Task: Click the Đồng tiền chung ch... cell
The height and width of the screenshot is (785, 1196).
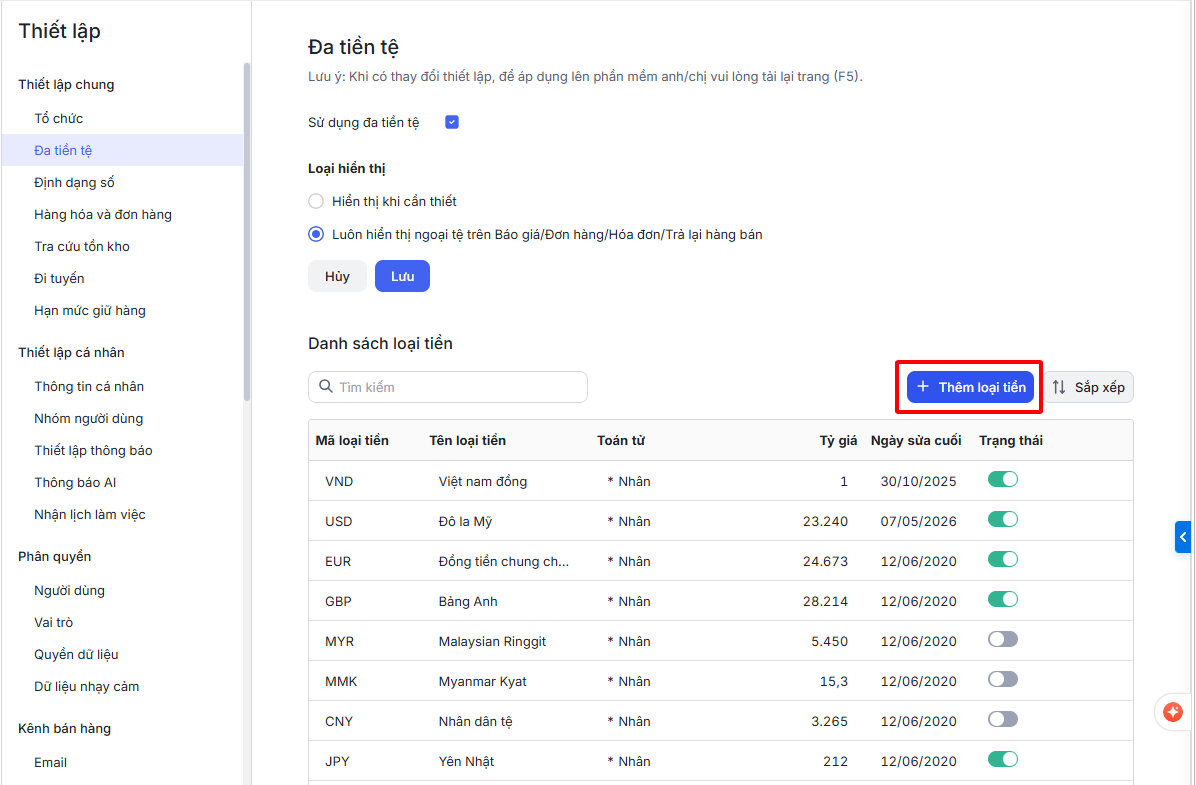Action: (503, 561)
